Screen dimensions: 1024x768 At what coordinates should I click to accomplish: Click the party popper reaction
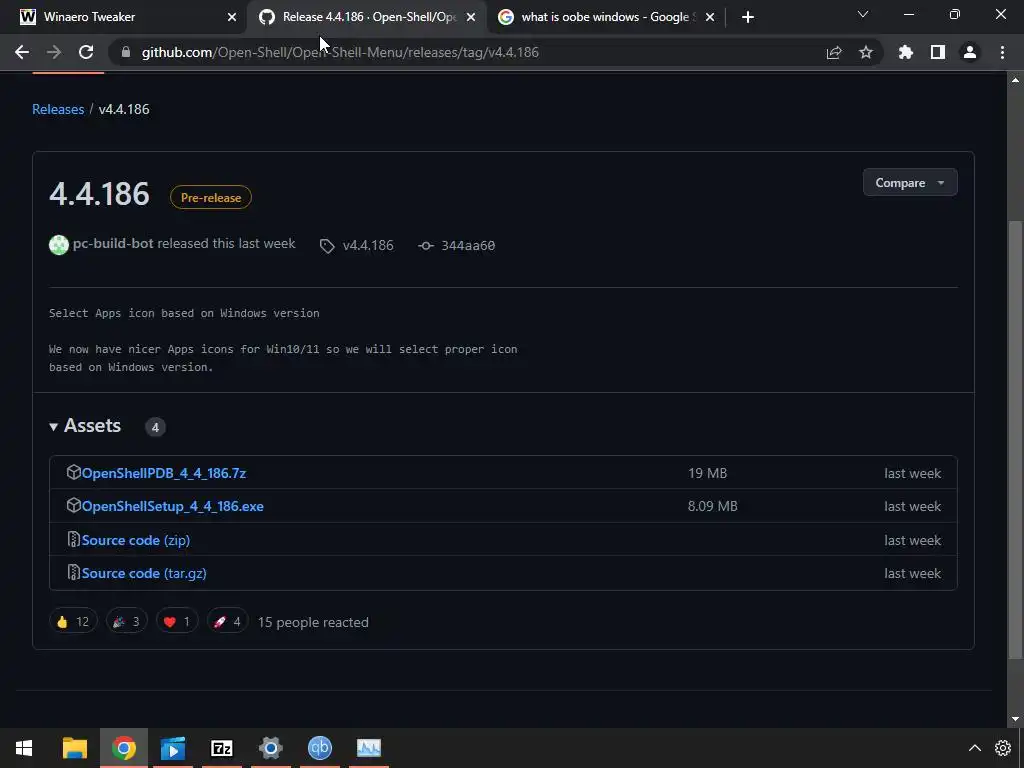click(x=127, y=622)
